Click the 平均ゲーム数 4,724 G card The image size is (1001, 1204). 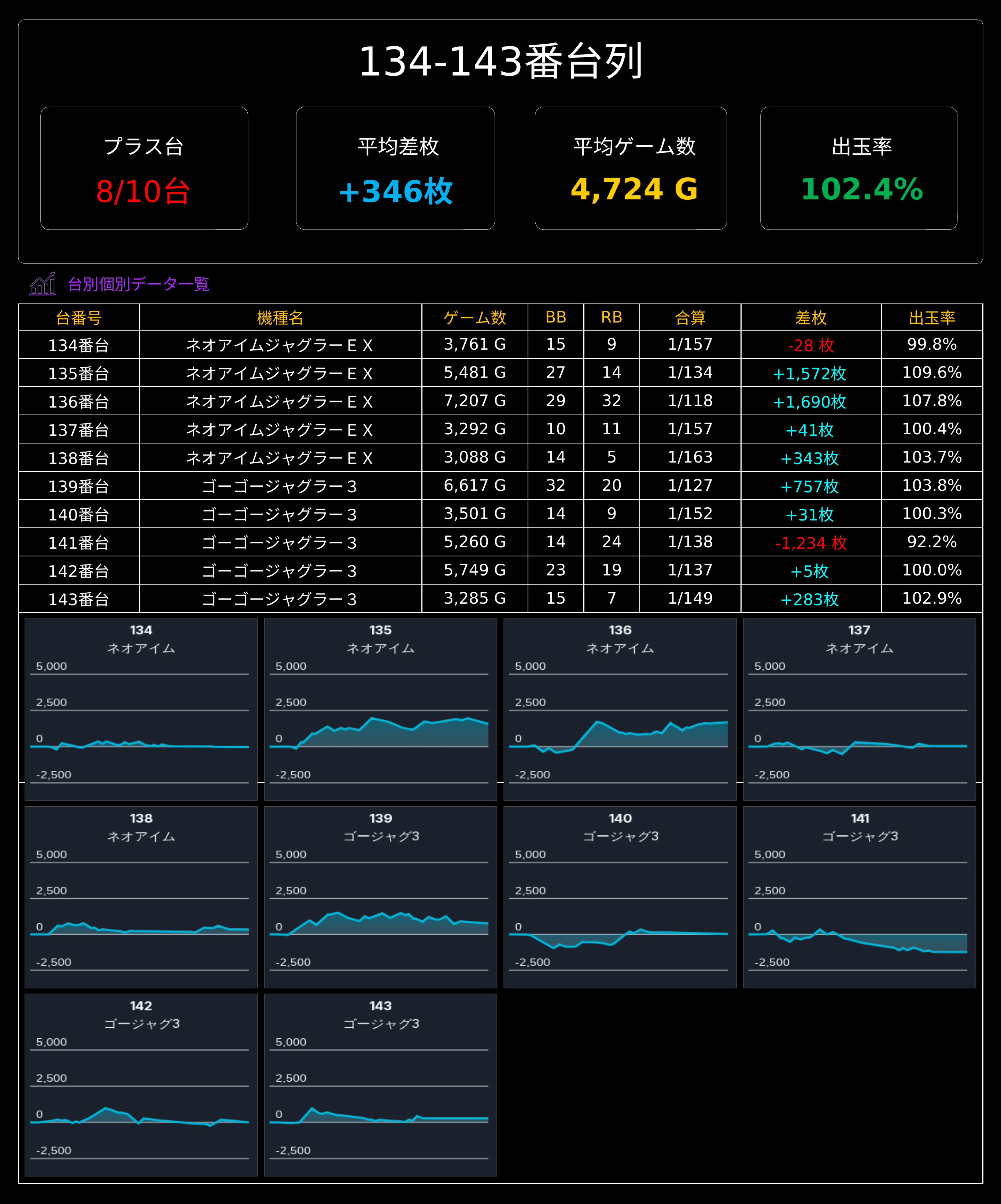pos(631,168)
